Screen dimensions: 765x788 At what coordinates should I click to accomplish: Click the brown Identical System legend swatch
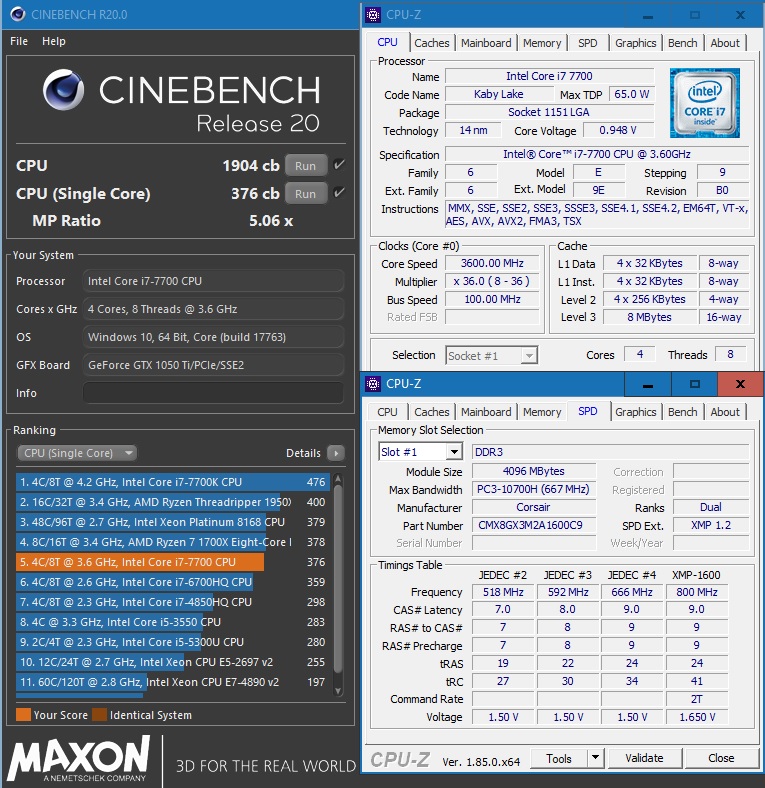click(x=100, y=715)
